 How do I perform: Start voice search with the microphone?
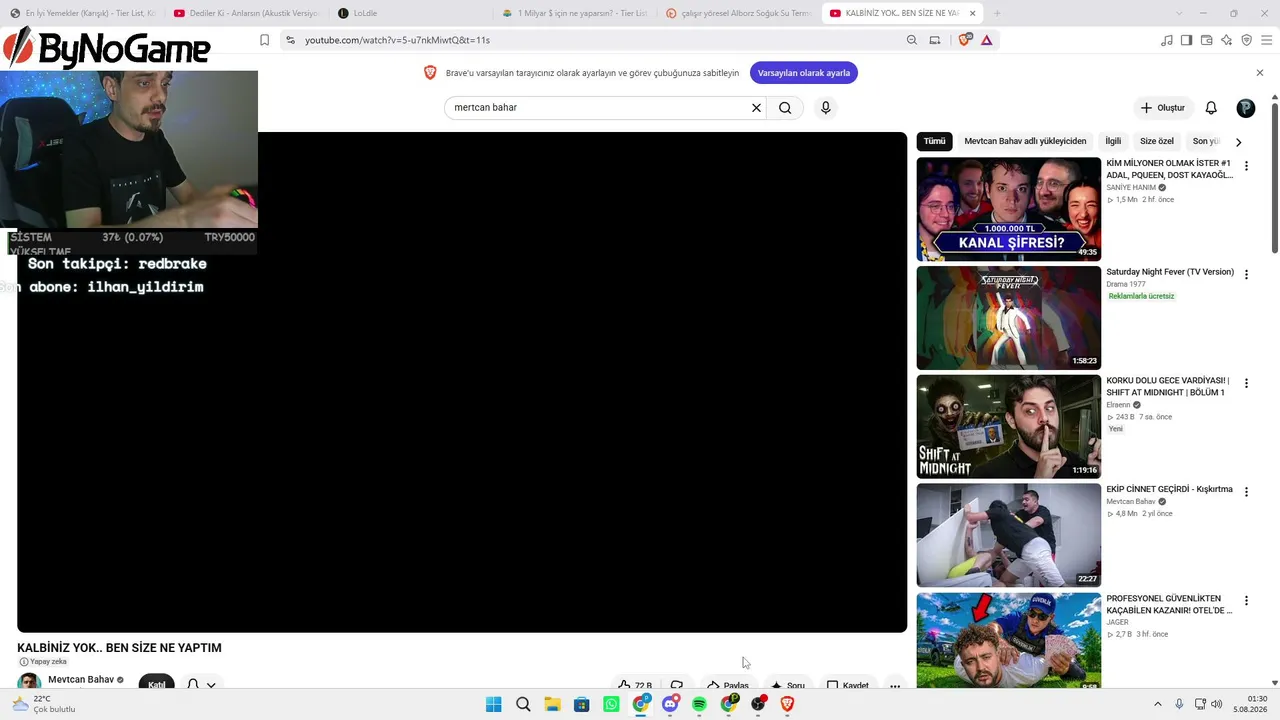pyautogui.click(x=825, y=108)
